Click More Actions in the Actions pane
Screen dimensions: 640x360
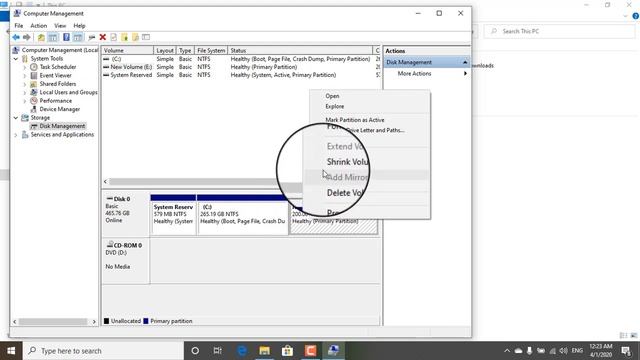[414, 74]
